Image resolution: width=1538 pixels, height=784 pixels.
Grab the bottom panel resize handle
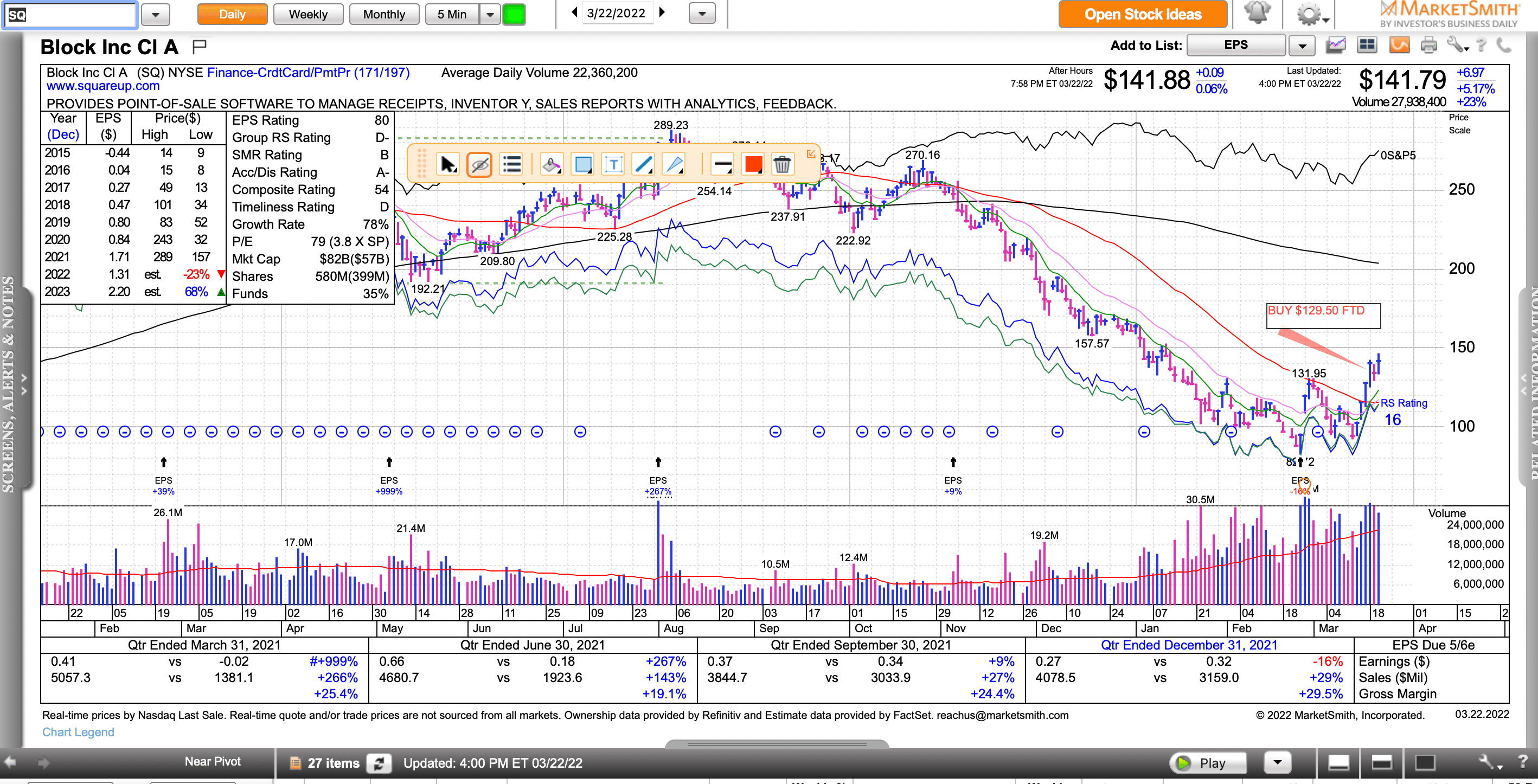coord(777,744)
